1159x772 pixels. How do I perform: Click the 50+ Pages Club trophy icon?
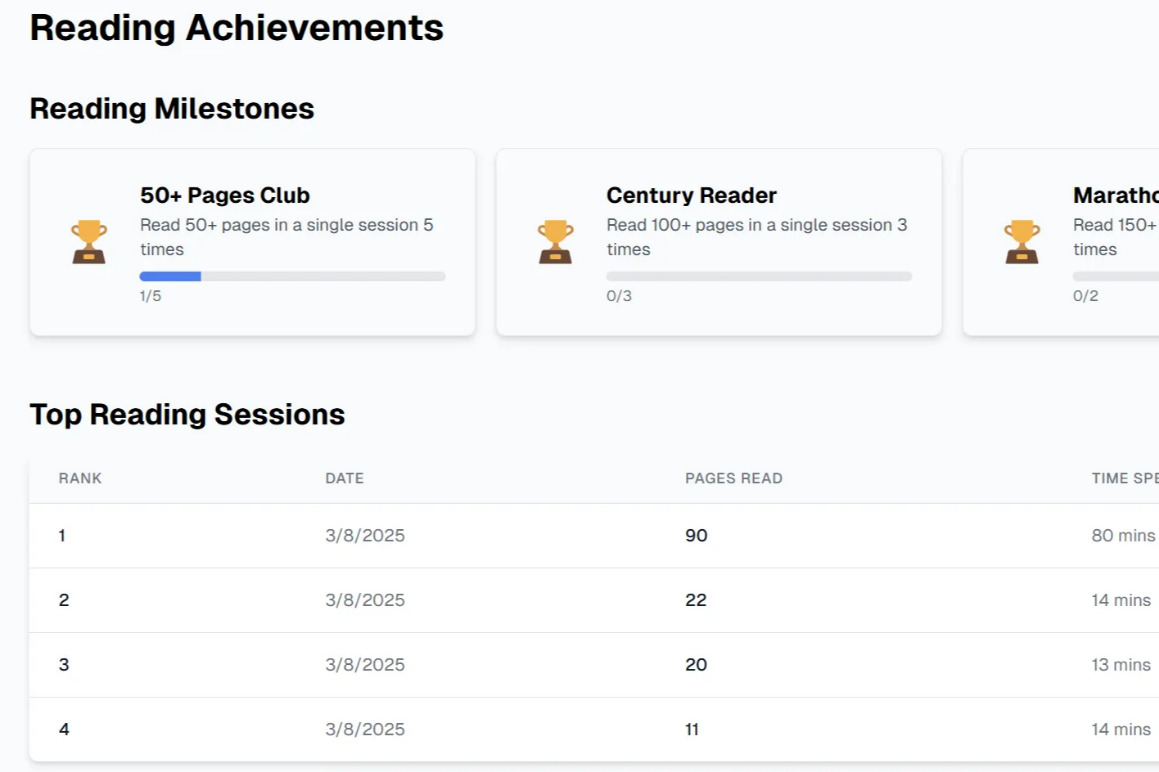pyautogui.click(x=89, y=242)
